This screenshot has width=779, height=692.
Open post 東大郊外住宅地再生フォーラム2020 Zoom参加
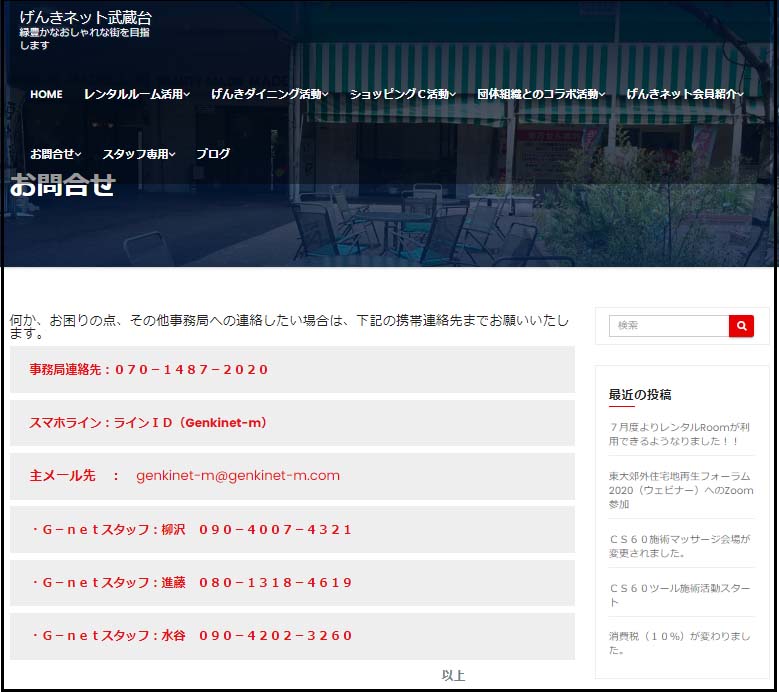click(681, 490)
